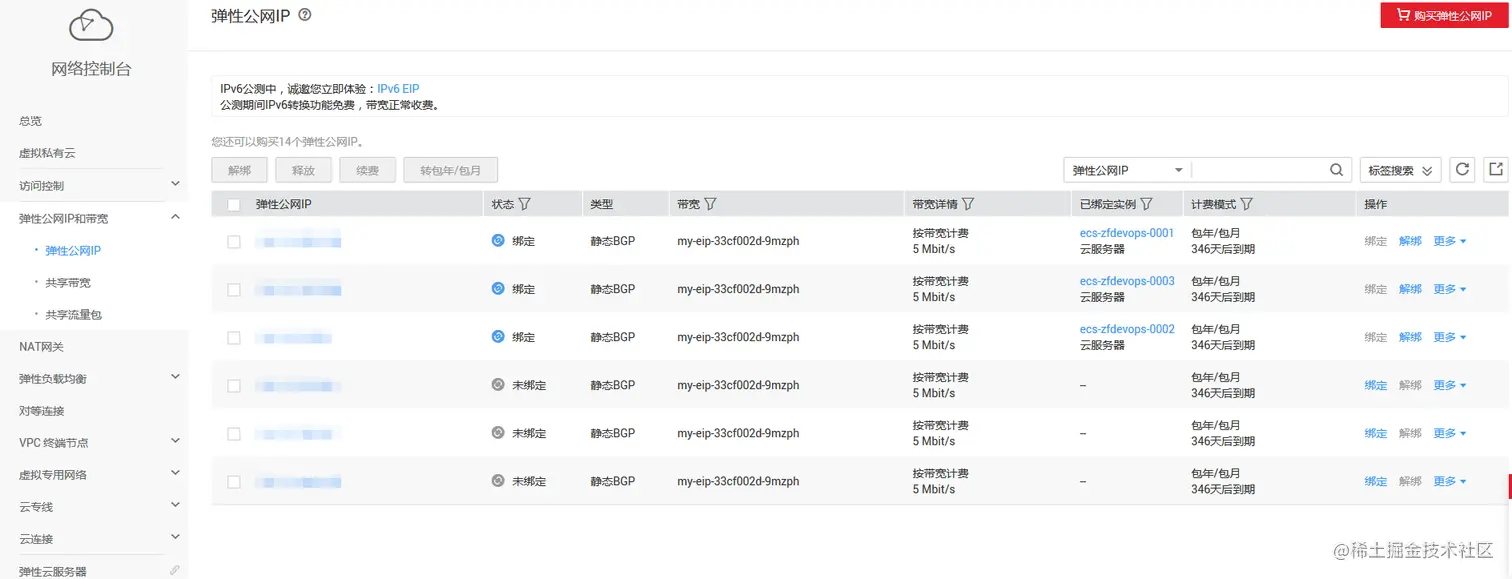Click the bound status icon for ecs-zfdevops-0002
The image size is (1512, 579).
point(498,337)
